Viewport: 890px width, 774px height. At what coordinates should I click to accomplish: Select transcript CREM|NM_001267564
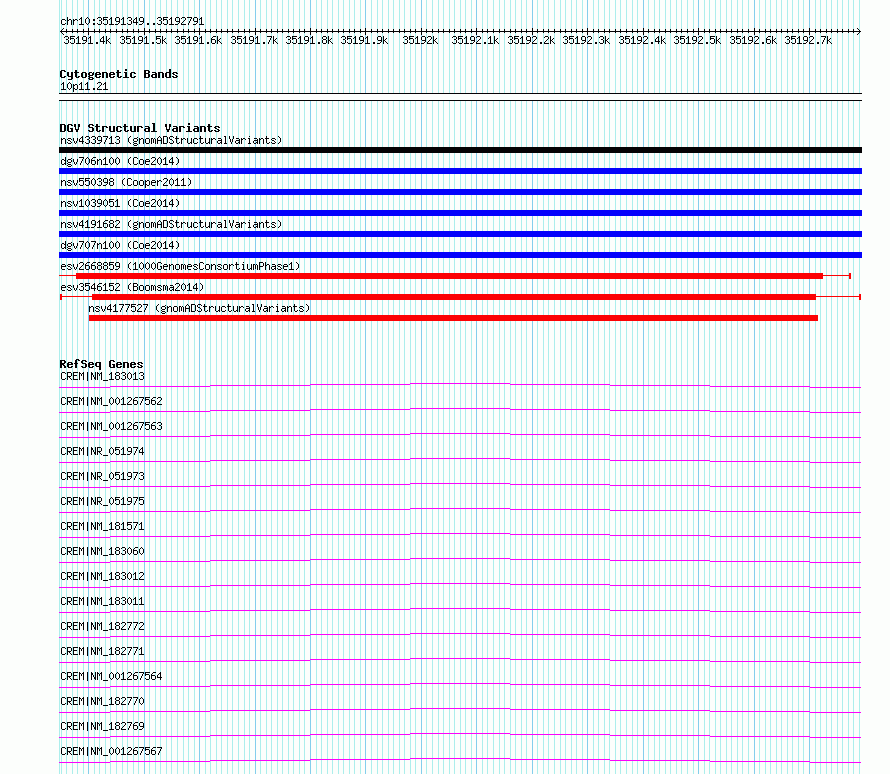[111, 676]
